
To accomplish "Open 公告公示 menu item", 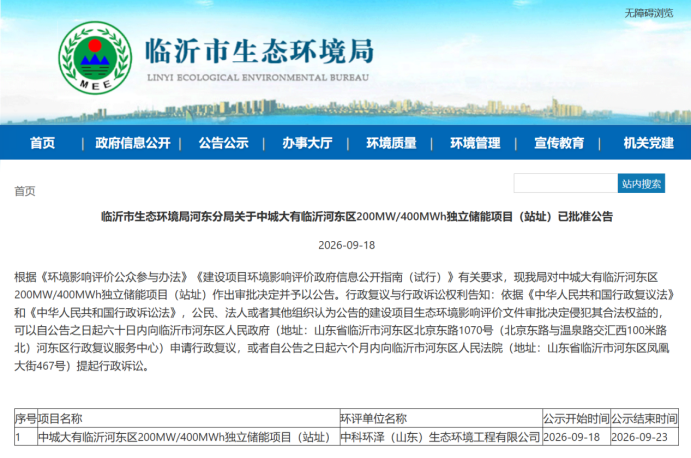I will 223,143.
